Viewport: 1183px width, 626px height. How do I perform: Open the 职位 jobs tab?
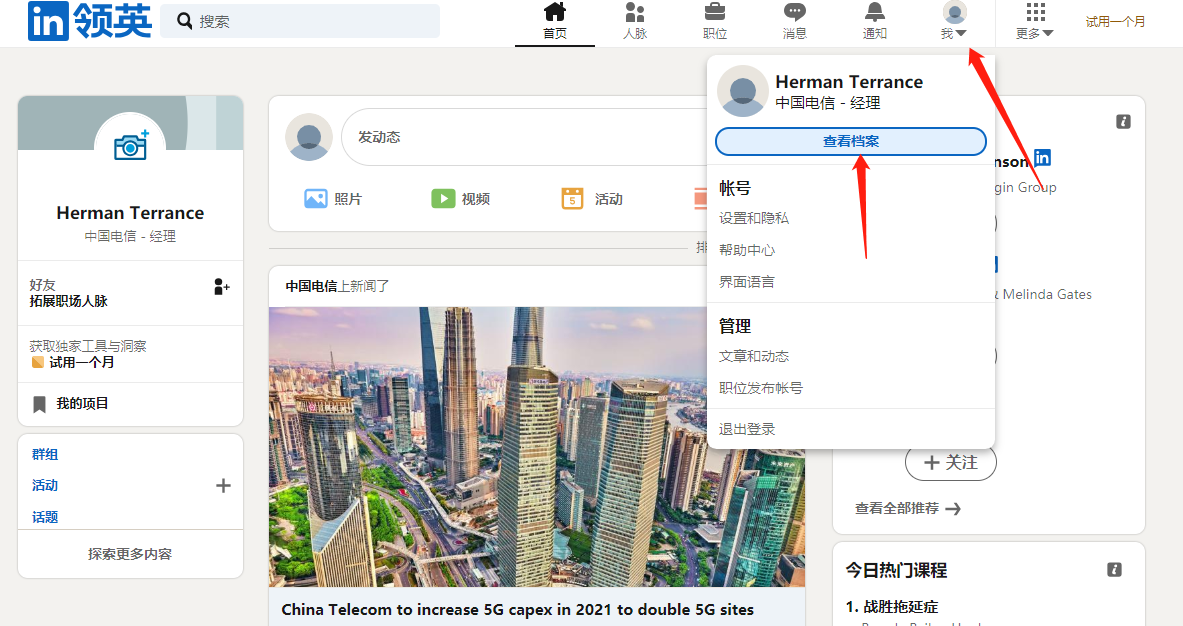[714, 22]
